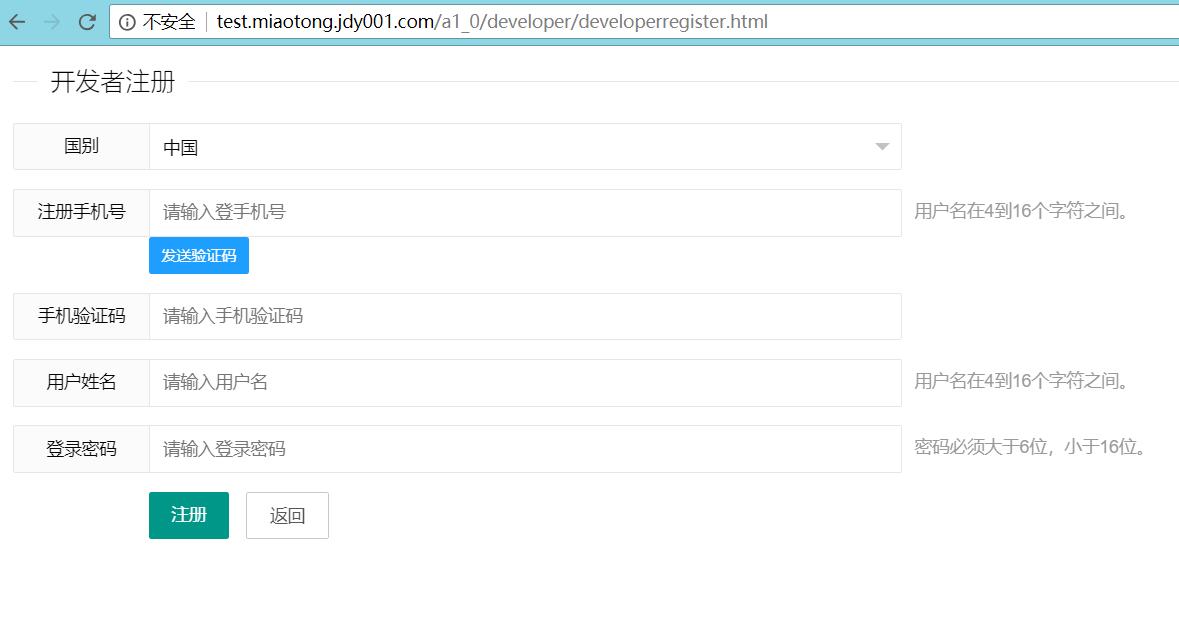1179x622 pixels.
Task: Click the 登录密码 field label
Action: (x=81, y=449)
